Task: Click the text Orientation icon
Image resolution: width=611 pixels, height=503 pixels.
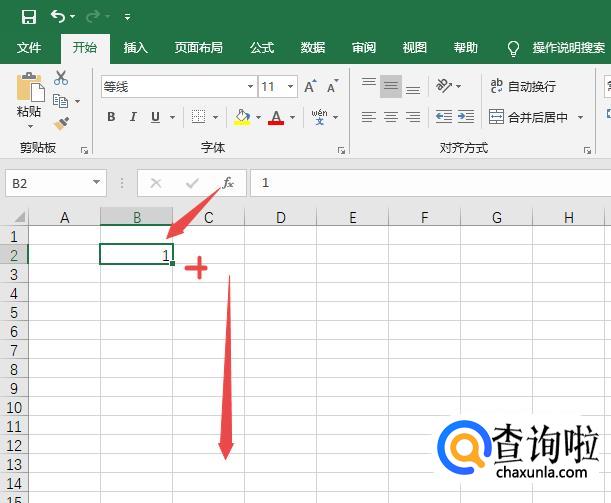Action: (x=444, y=86)
